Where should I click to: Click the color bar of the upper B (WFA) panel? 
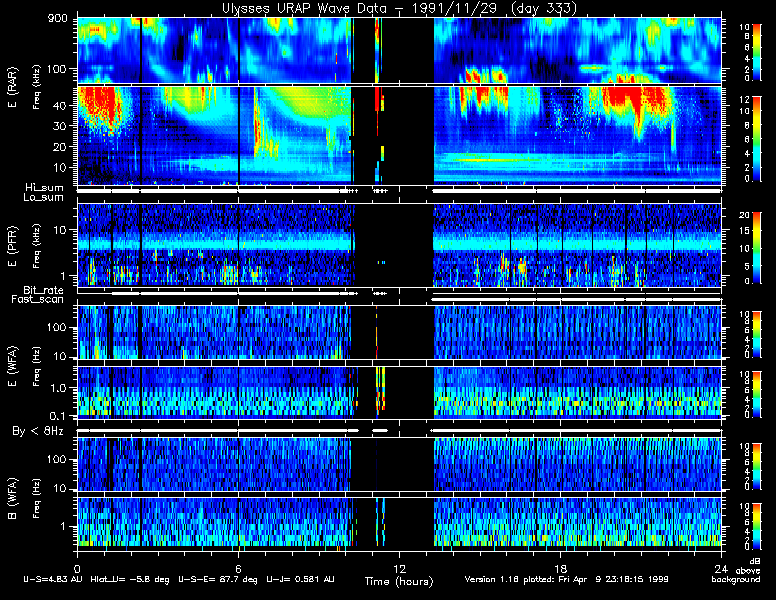pos(757,467)
